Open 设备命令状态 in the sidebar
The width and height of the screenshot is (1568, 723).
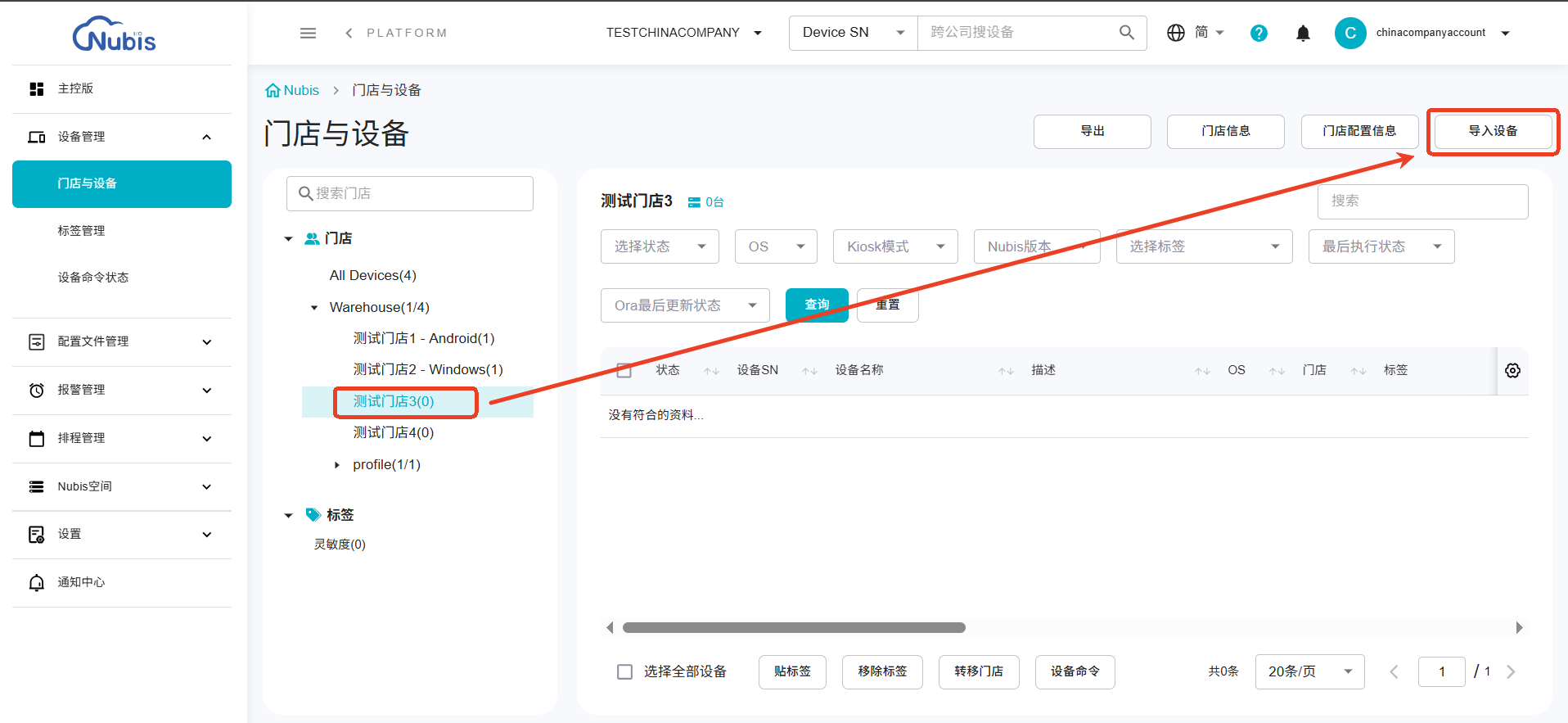tap(122, 278)
